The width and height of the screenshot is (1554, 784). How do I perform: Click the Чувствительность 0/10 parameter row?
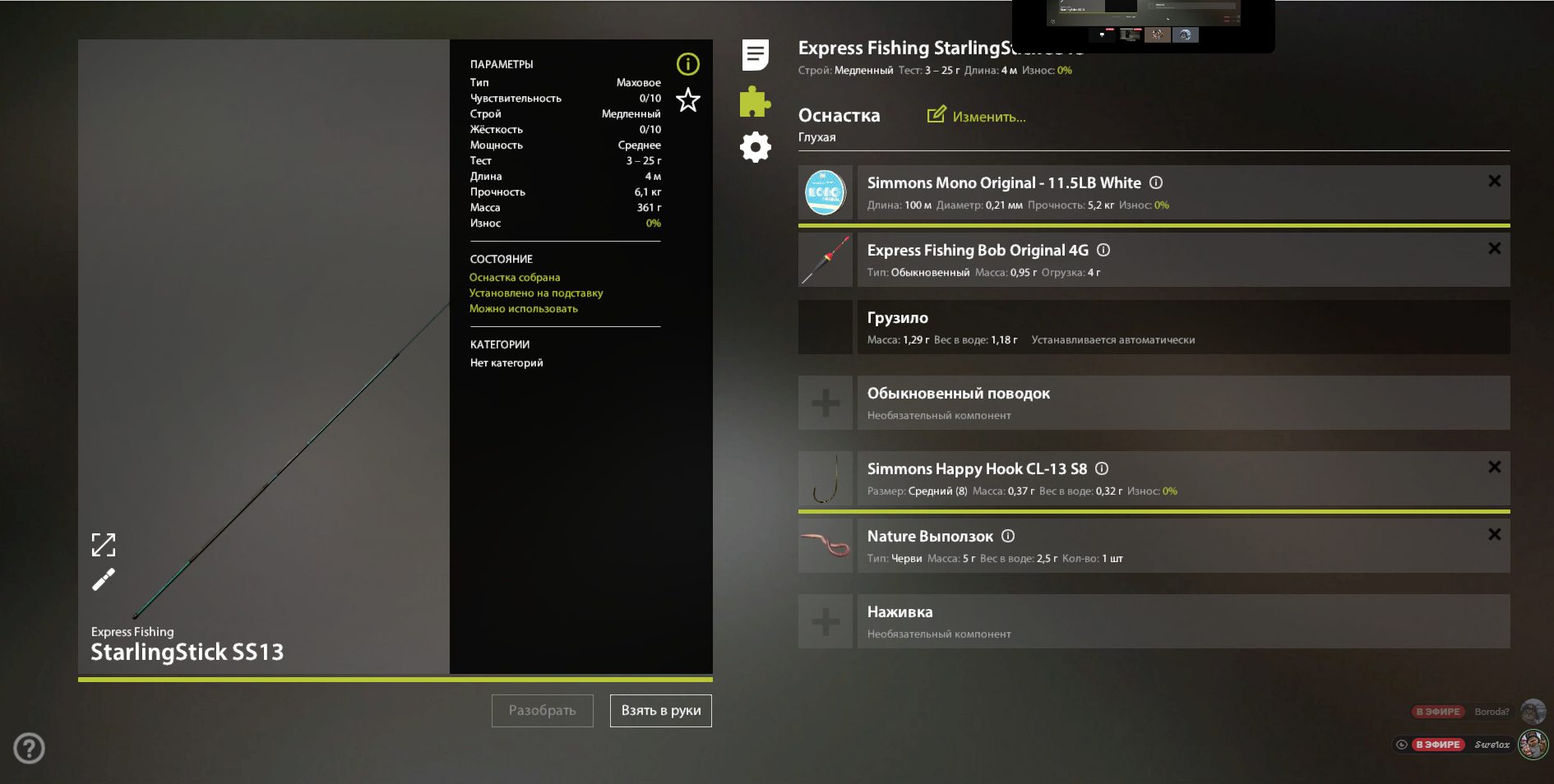pyautogui.click(x=566, y=98)
